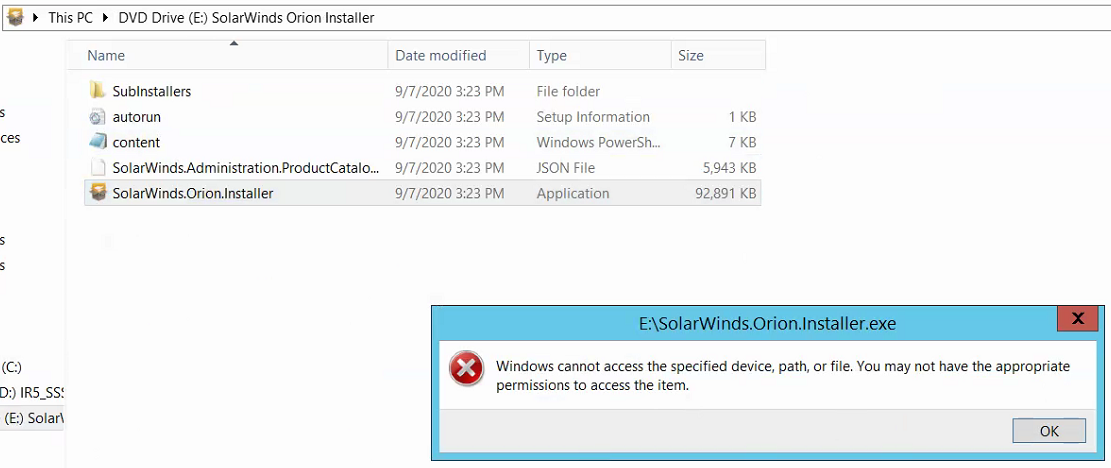Select the (C:) drive in the navigation pane

(12, 367)
